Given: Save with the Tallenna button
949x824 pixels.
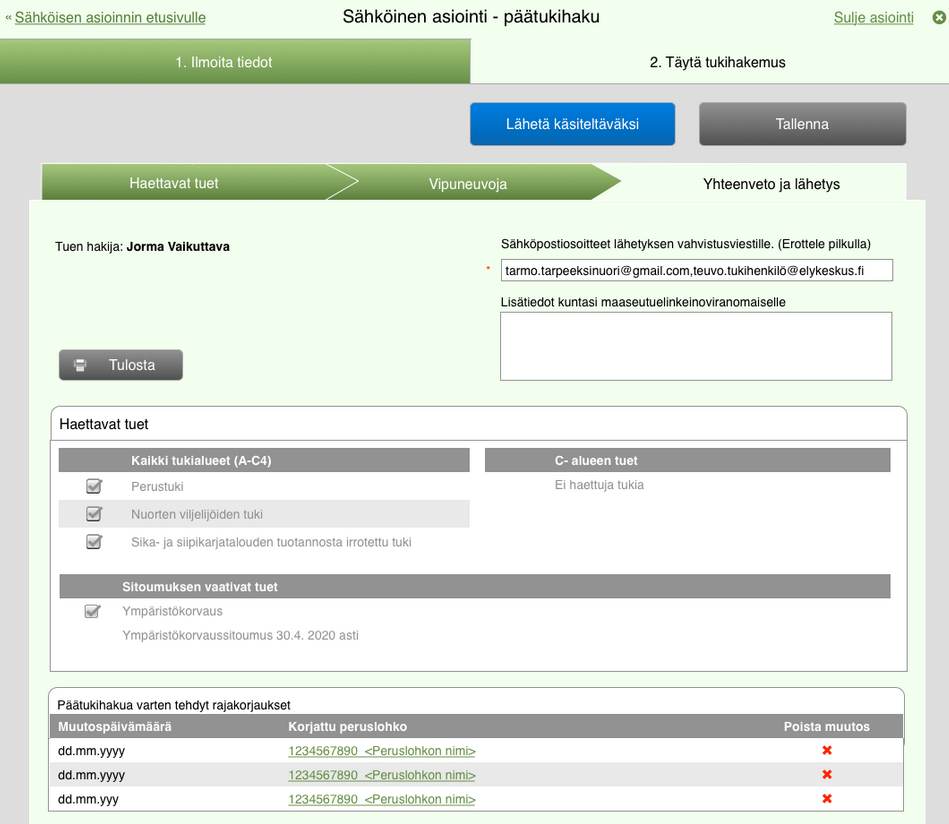Looking at the screenshot, I should click(802, 124).
